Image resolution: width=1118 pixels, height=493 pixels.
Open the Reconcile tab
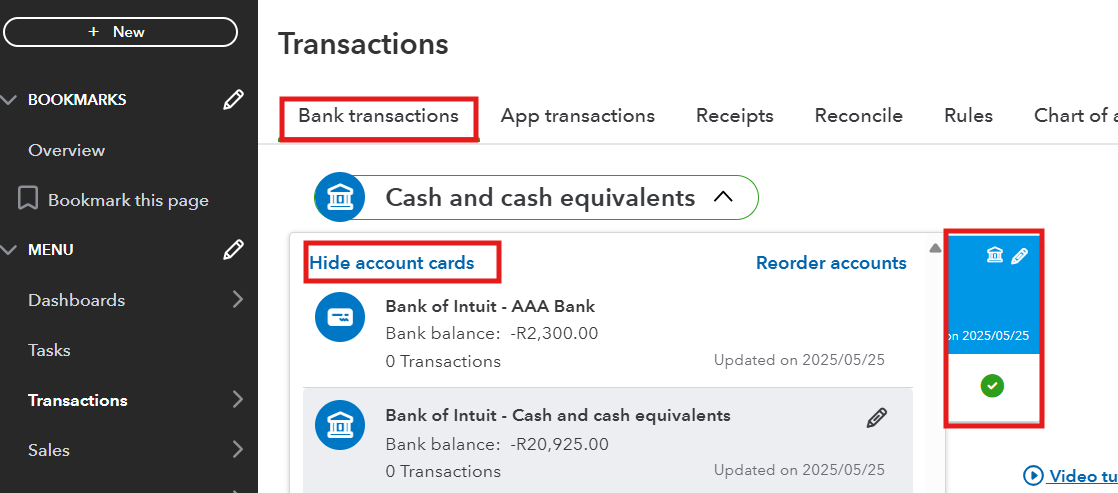(858, 116)
